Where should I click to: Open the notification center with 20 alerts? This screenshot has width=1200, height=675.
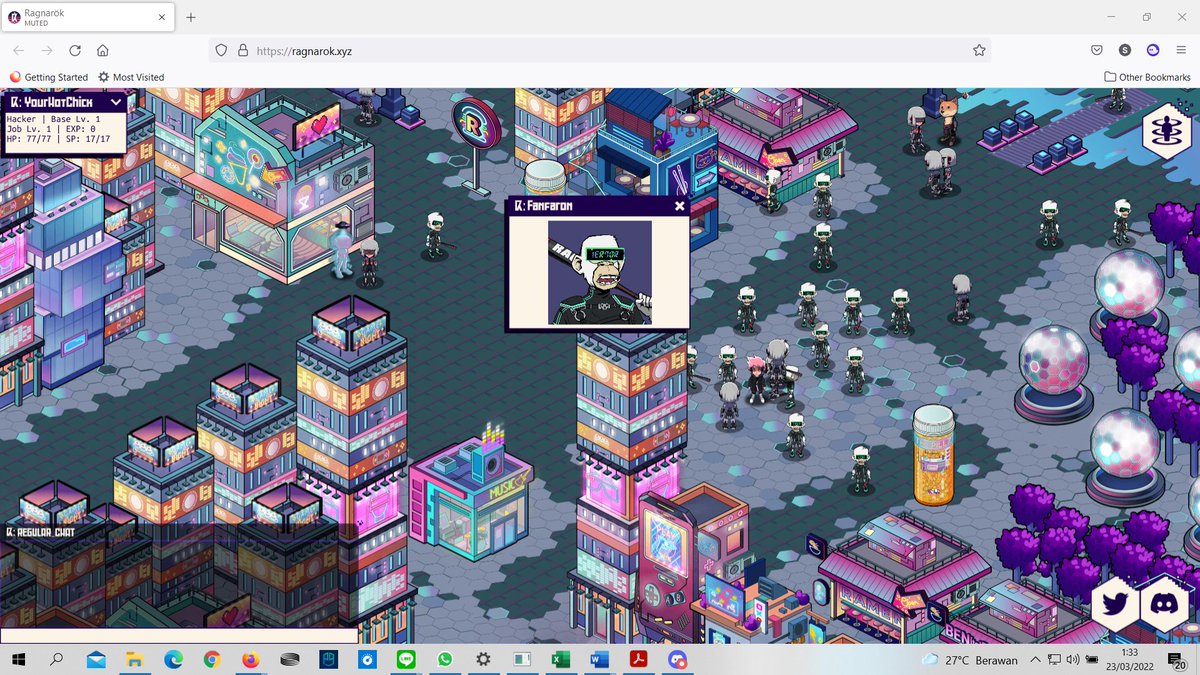[x=1179, y=660]
